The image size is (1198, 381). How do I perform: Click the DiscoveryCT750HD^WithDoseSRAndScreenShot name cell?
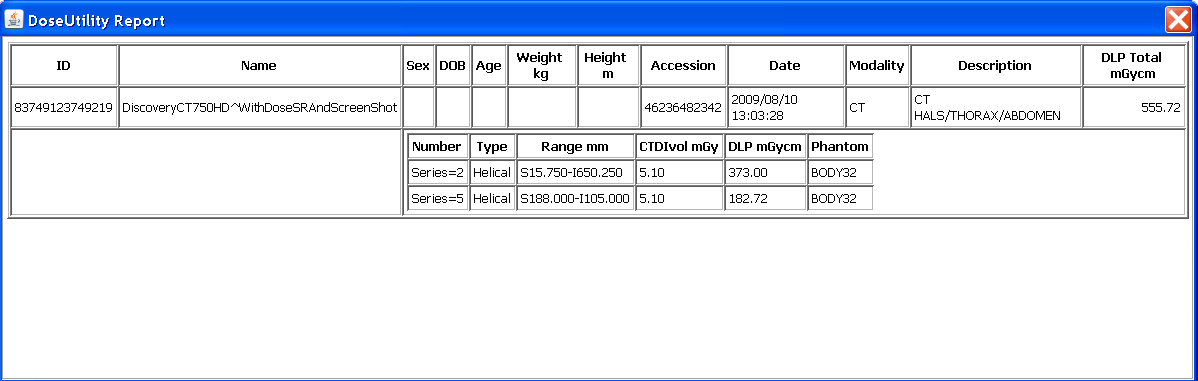[260, 108]
